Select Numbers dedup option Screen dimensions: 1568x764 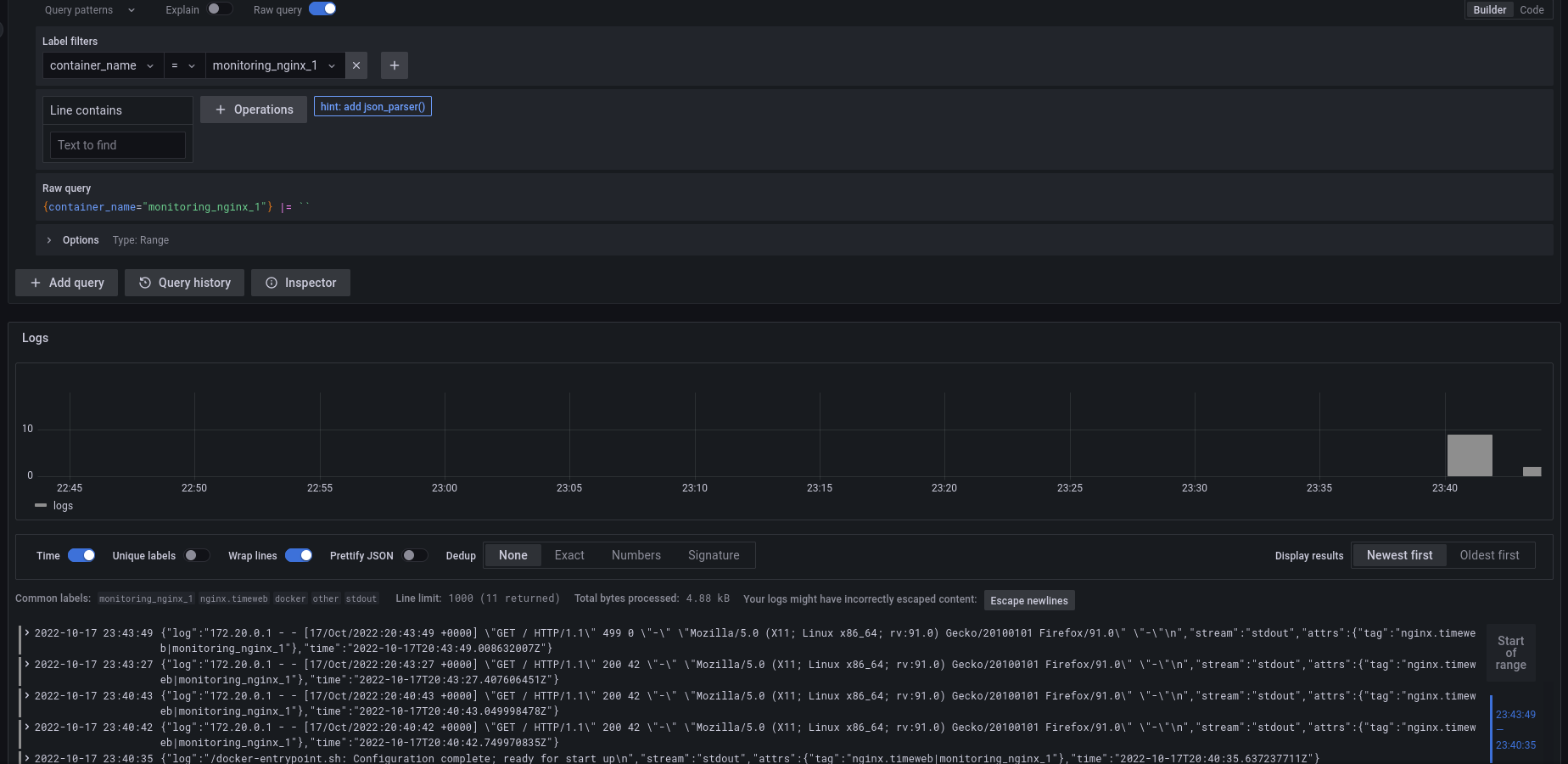click(636, 555)
